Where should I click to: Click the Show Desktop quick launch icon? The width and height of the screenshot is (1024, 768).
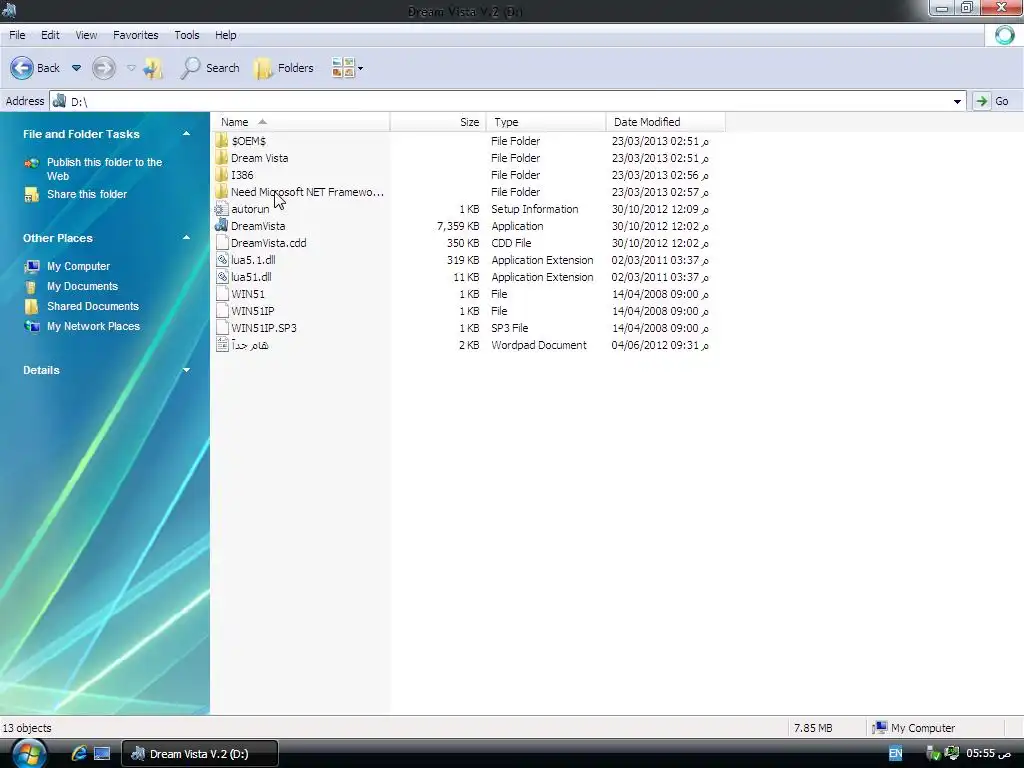102,754
